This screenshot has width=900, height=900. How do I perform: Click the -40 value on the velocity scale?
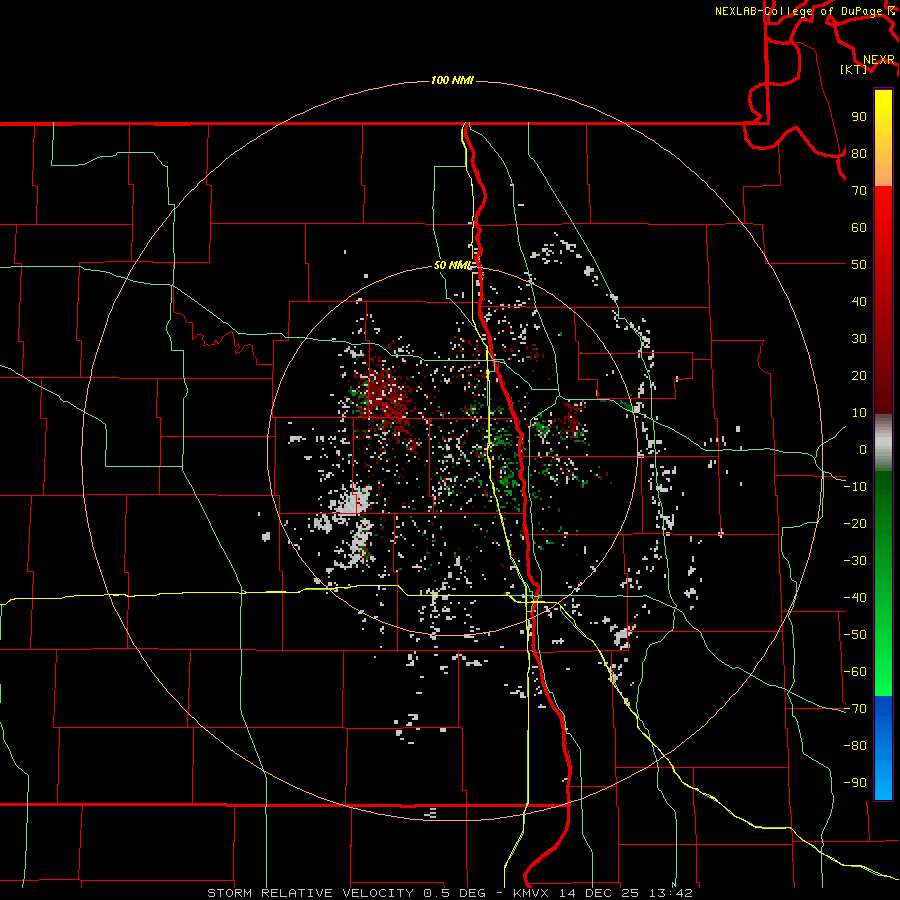pos(855,598)
